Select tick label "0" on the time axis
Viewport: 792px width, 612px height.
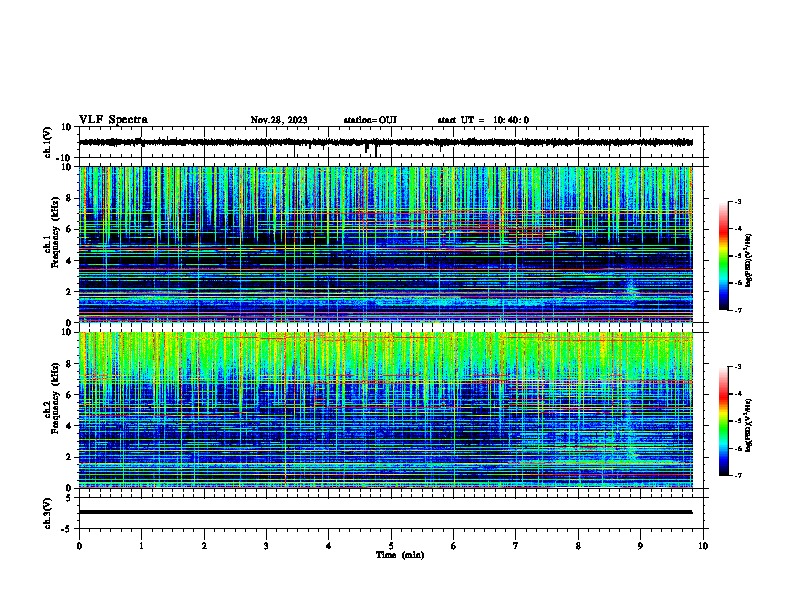coord(79,546)
